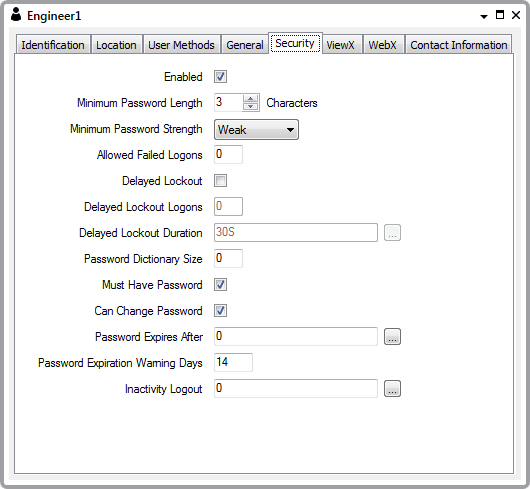The width and height of the screenshot is (530, 489).
Task: Expand the Minimum Password Strength dropdown
Action: tap(256, 129)
